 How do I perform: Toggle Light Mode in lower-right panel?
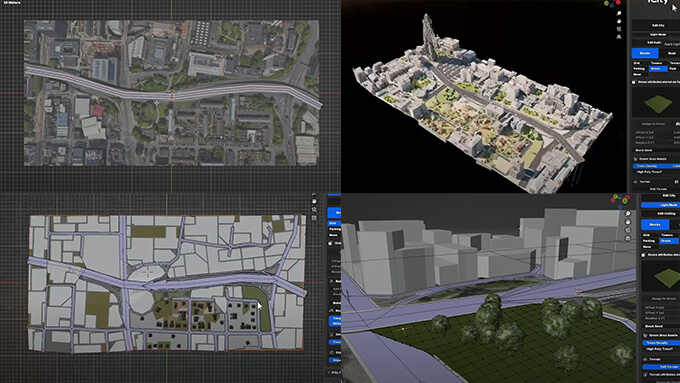point(660,205)
